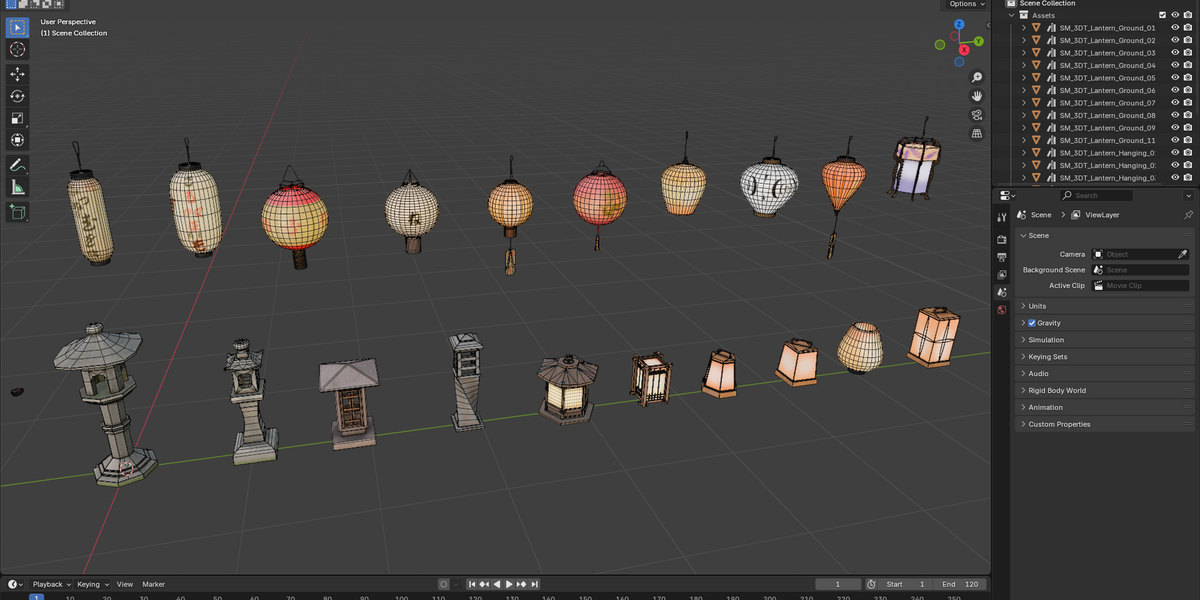Viewport: 1200px width, 600px height.
Task: Choose the Rotate tool
Action: click(x=17, y=96)
